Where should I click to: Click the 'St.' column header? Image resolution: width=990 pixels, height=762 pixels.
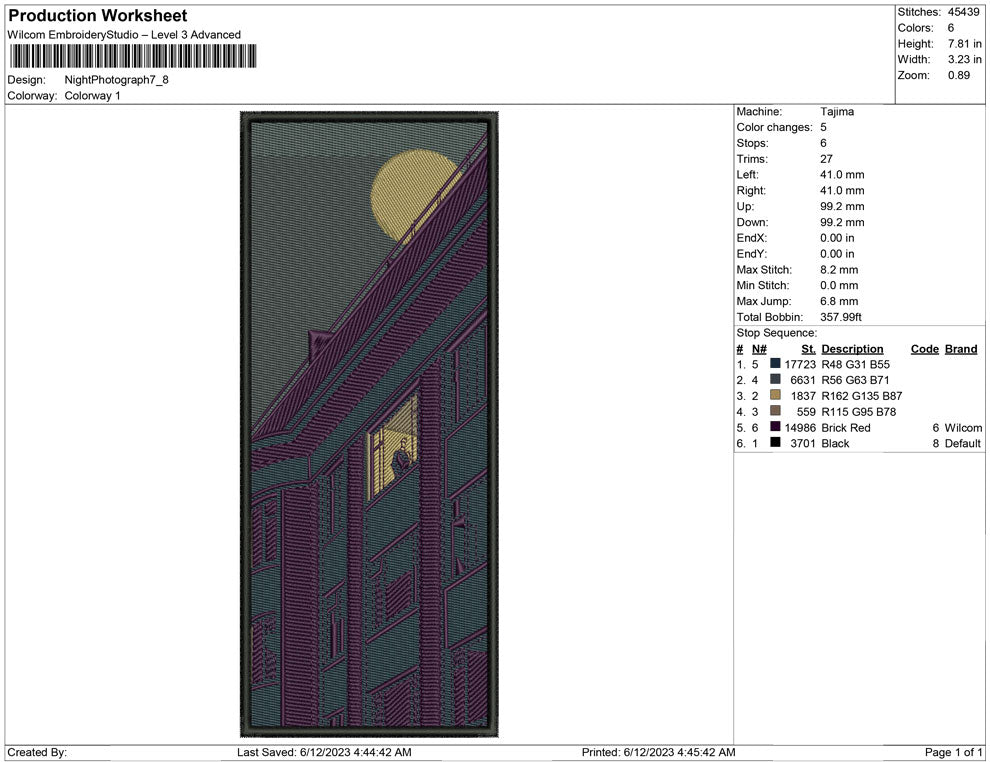click(x=809, y=349)
